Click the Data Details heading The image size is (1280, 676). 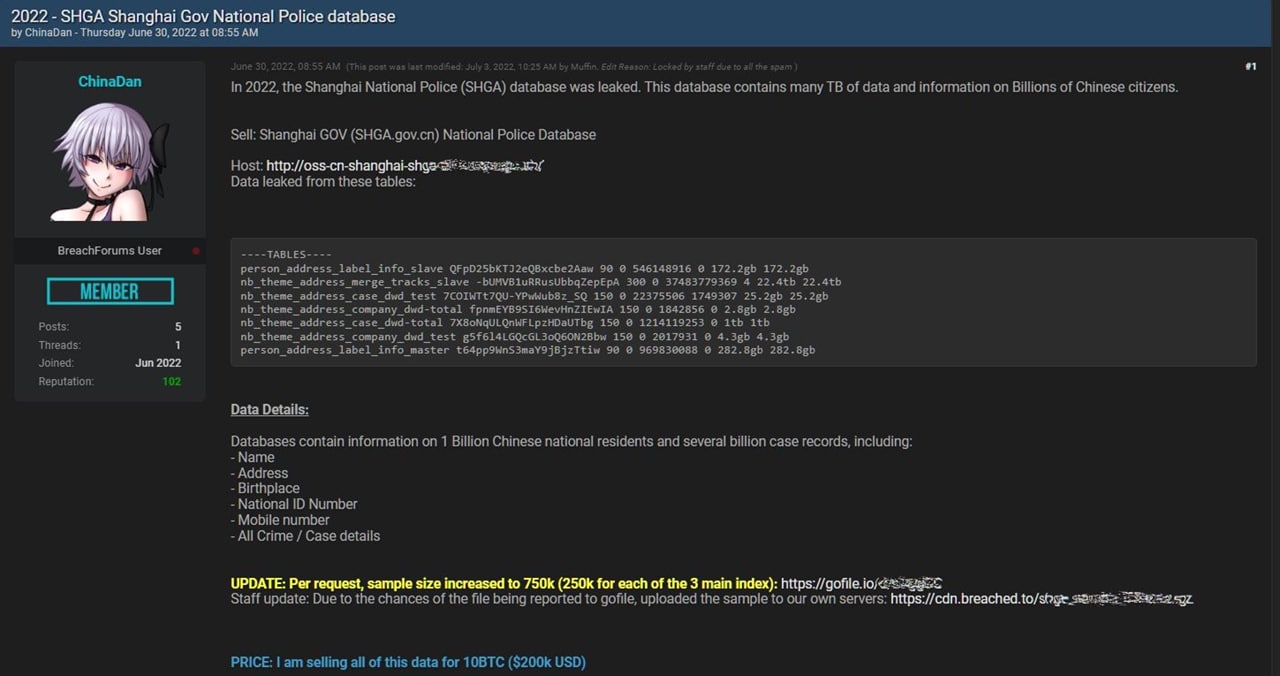(x=270, y=410)
